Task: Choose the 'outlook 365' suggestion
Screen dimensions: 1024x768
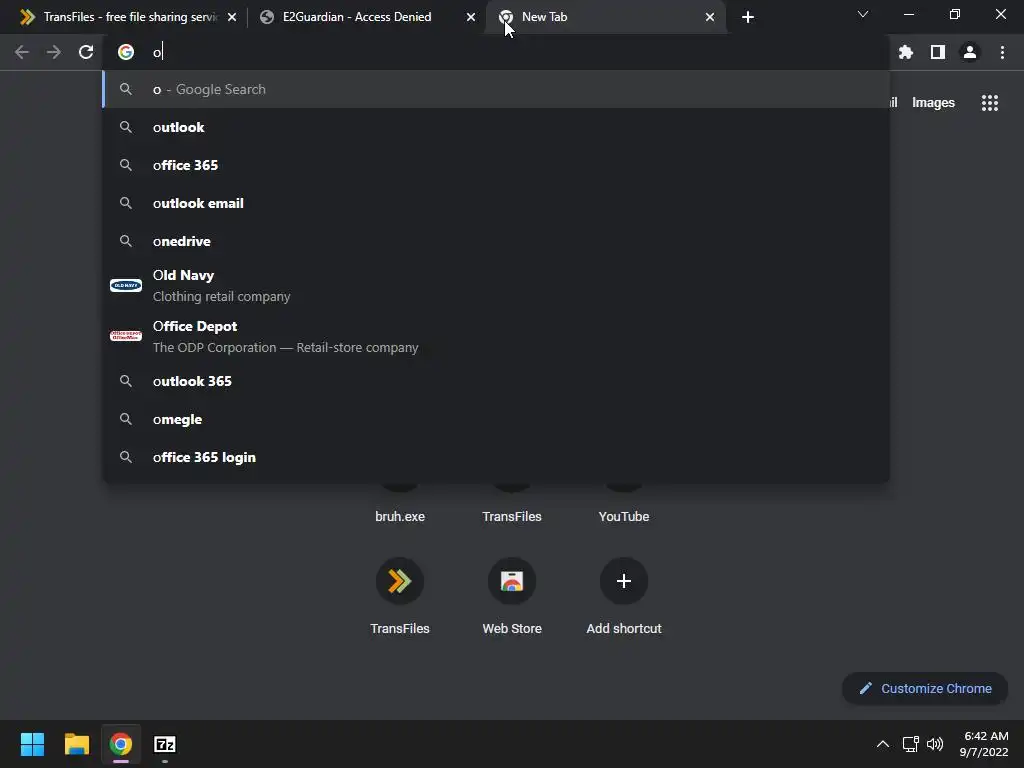Action: click(496, 381)
